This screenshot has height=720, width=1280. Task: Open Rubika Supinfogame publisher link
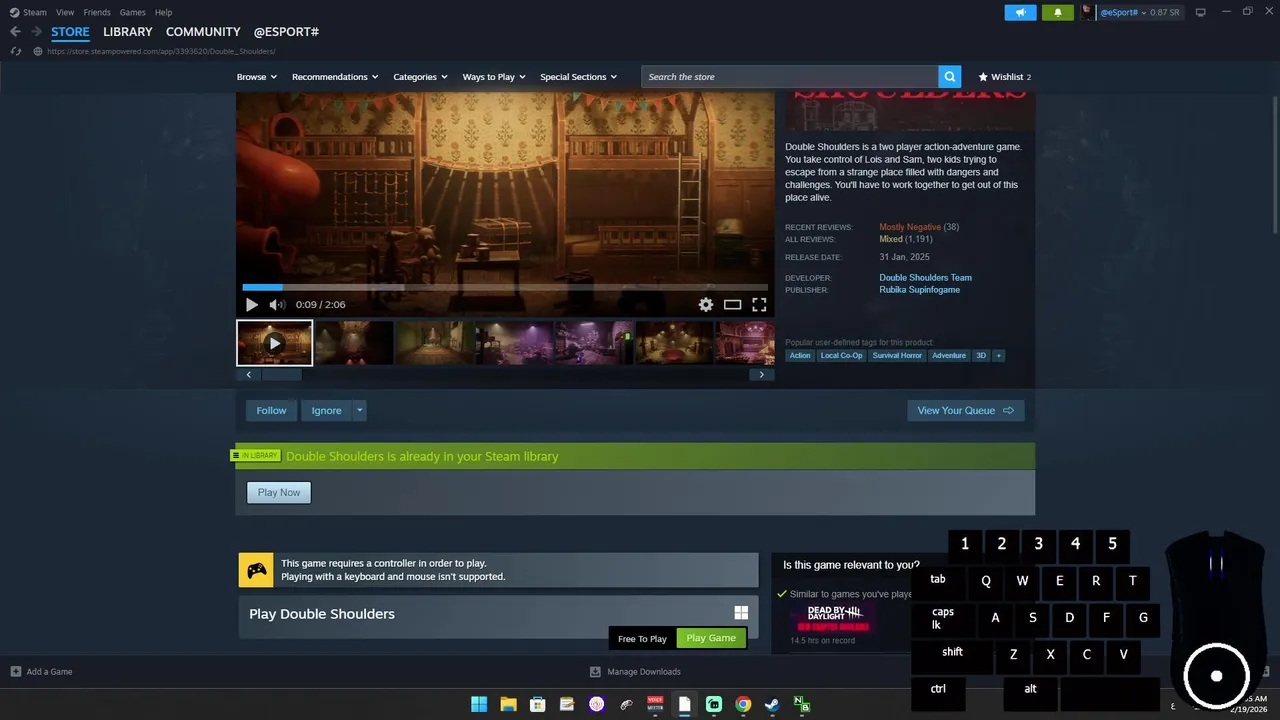coord(919,290)
